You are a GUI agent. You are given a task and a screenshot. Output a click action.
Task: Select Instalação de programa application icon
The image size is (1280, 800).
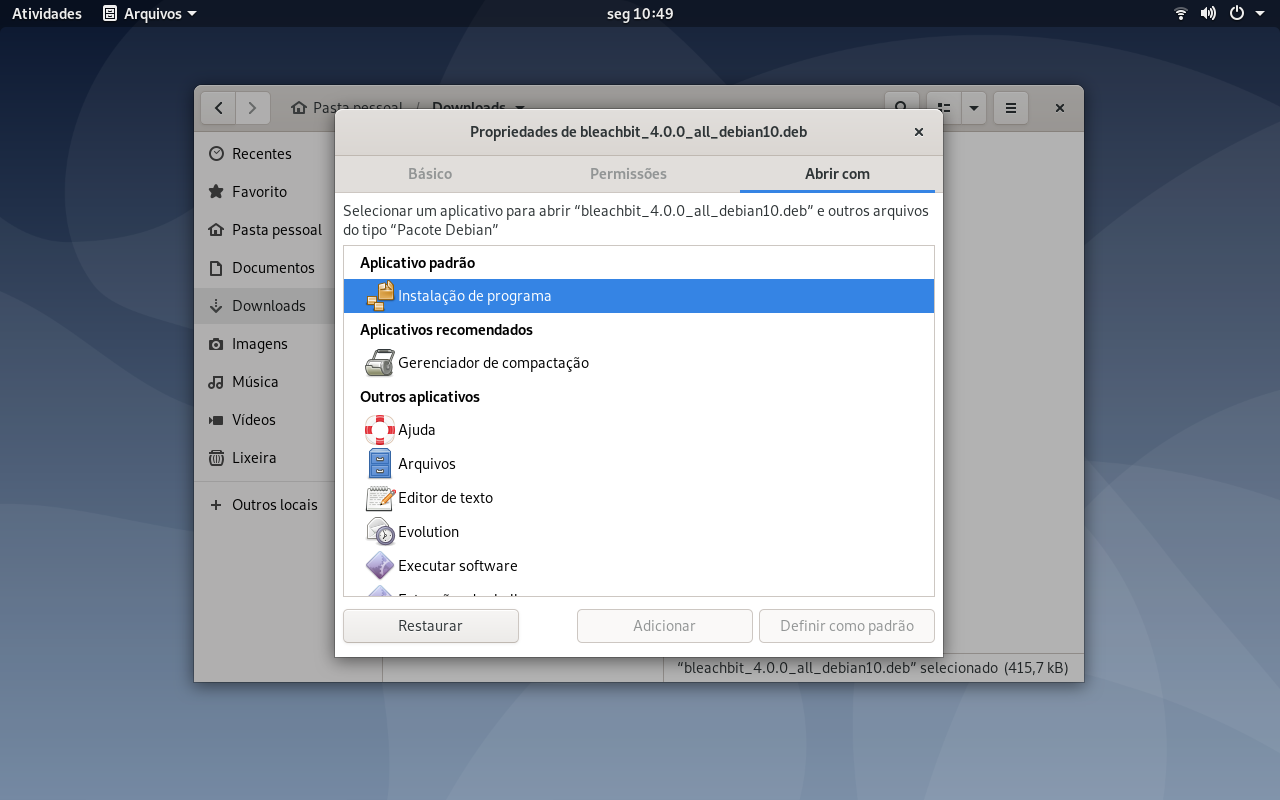pyautogui.click(x=380, y=296)
